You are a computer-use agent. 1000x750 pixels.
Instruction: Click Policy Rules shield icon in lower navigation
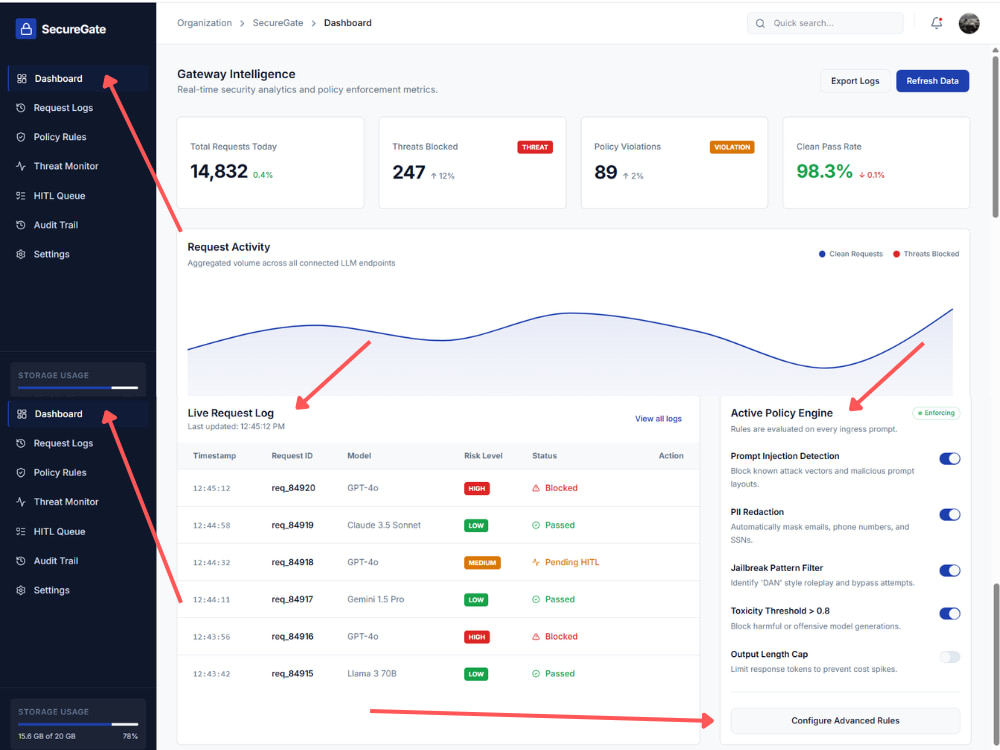20,473
